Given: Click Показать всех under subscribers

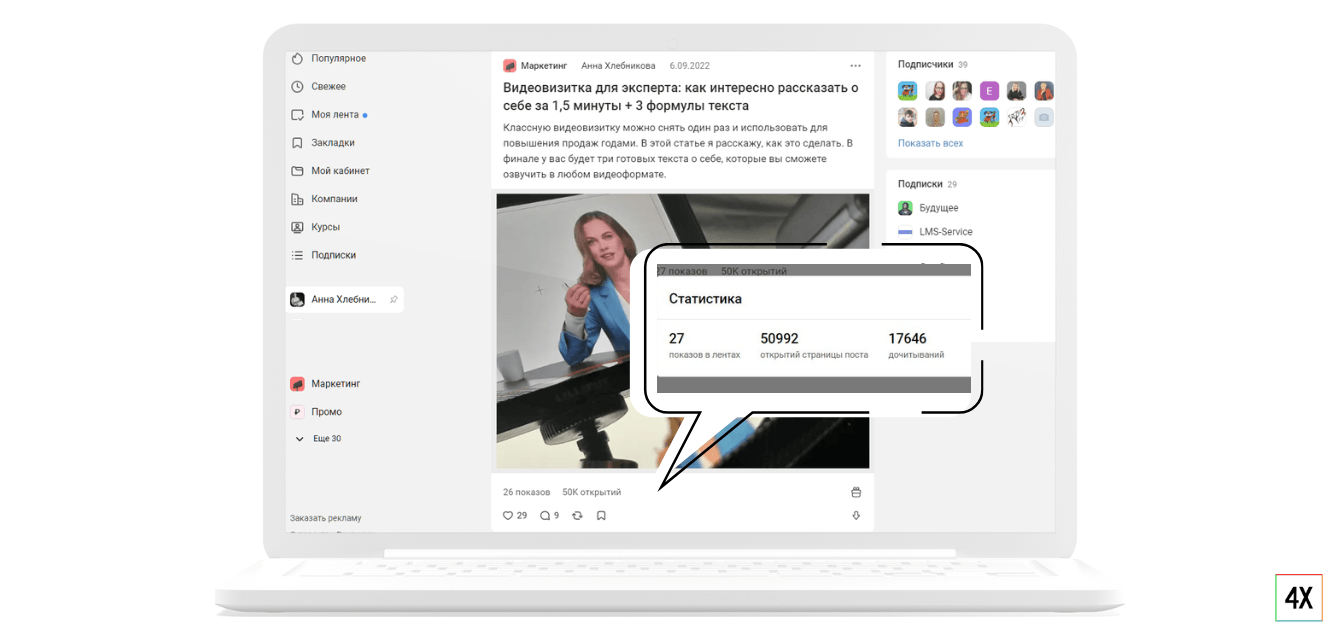Looking at the screenshot, I should [930, 143].
